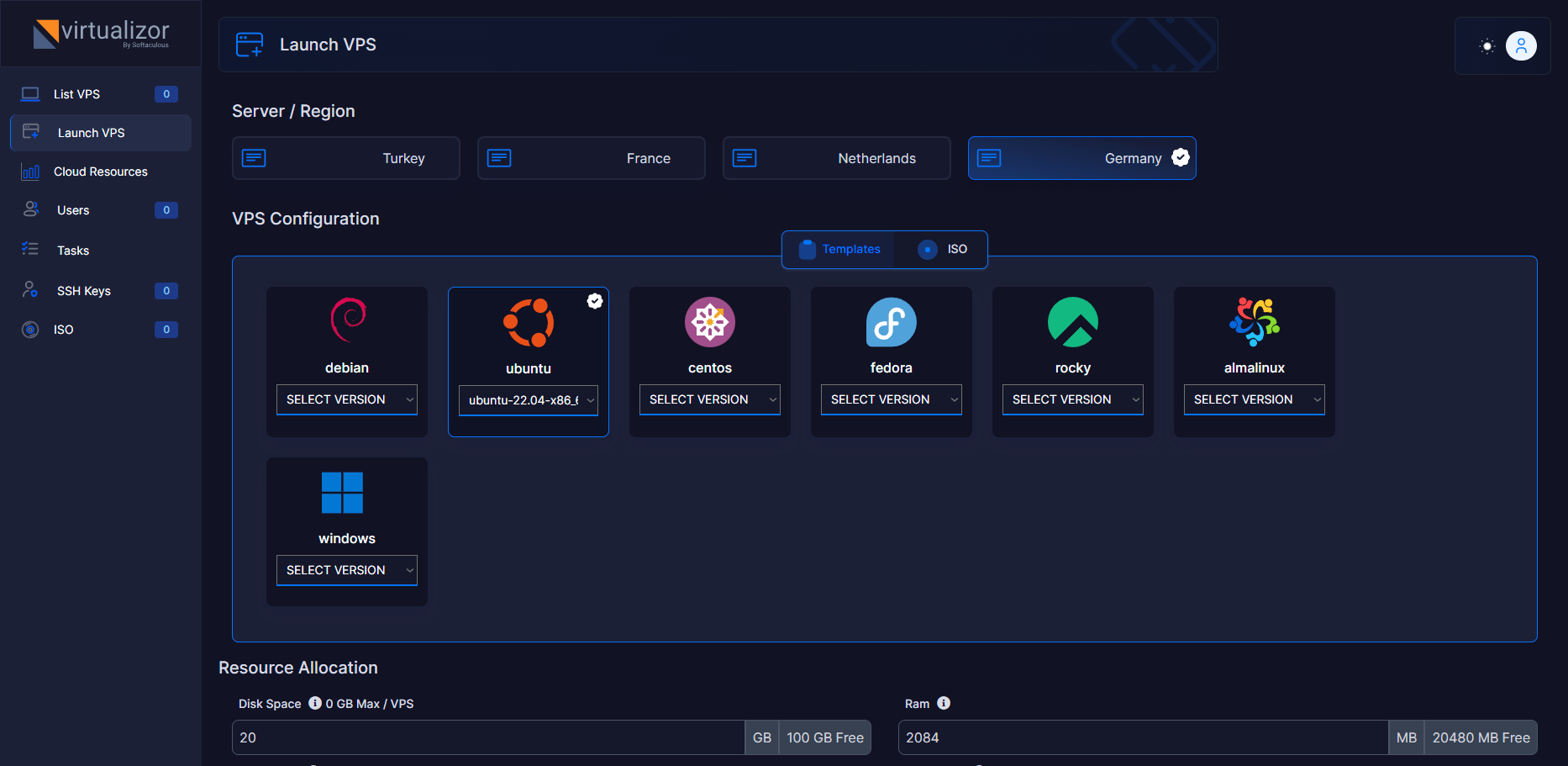Click the Germany selected checkmark
1568x766 pixels.
point(1181,157)
